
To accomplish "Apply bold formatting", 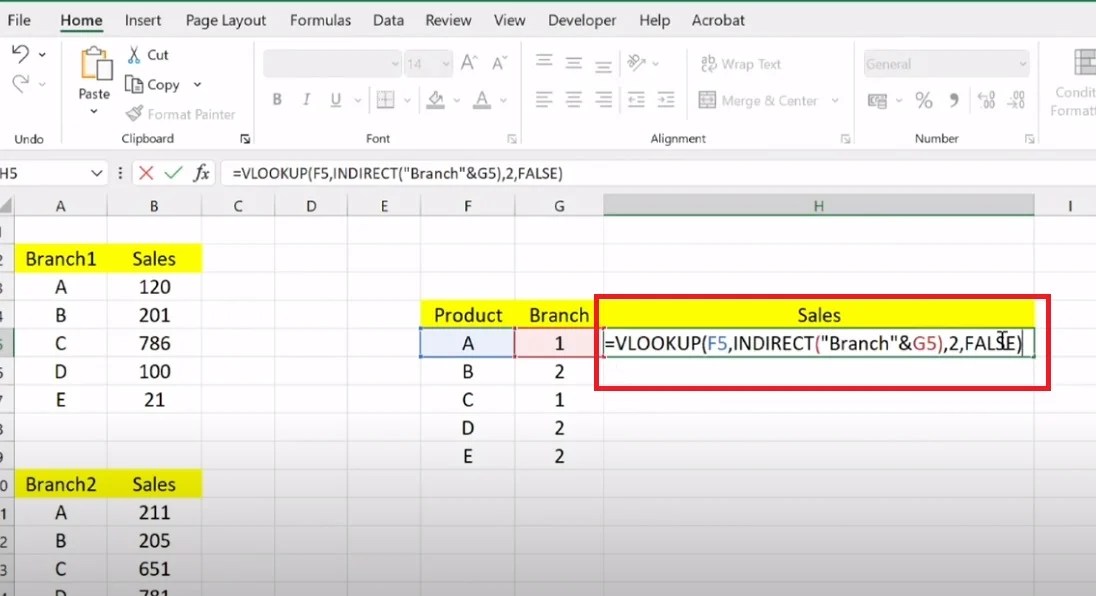I will [x=277, y=99].
